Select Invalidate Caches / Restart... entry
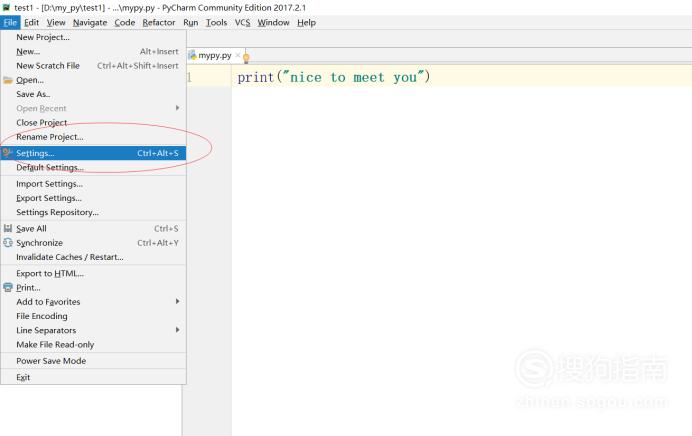This screenshot has width=692, height=436. tap(93, 257)
